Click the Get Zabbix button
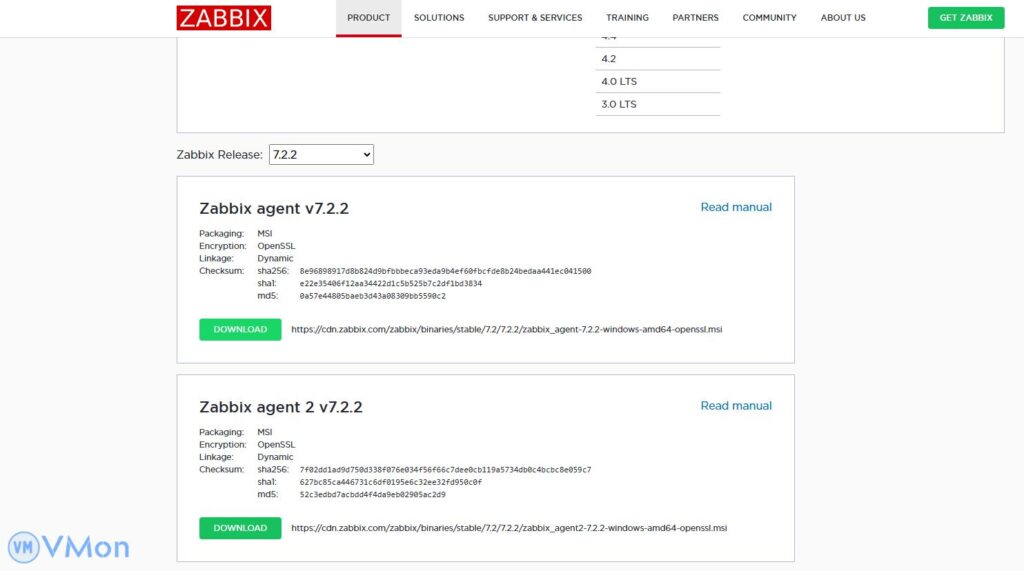The image size is (1024, 571). coord(966,18)
